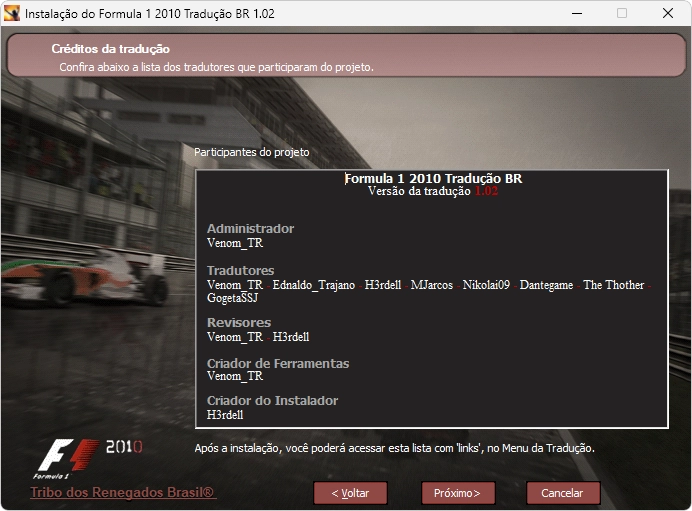
Task: Open the Tribo dos Renegados Brasil link
Action: point(123,493)
